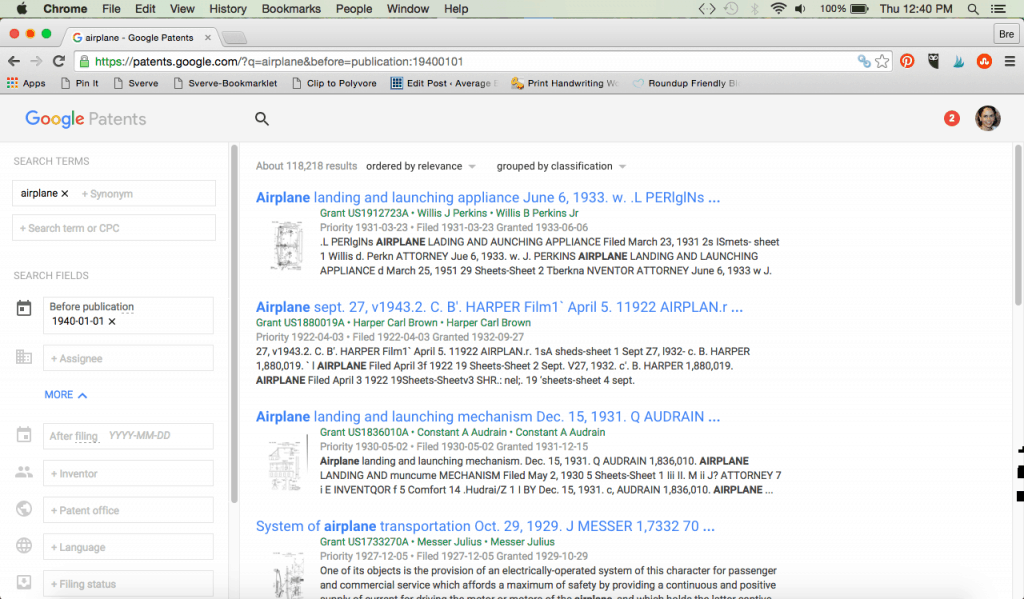The width and height of the screenshot is (1024, 599).
Task: Open the Pin It bookmark
Action: [x=79, y=84]
